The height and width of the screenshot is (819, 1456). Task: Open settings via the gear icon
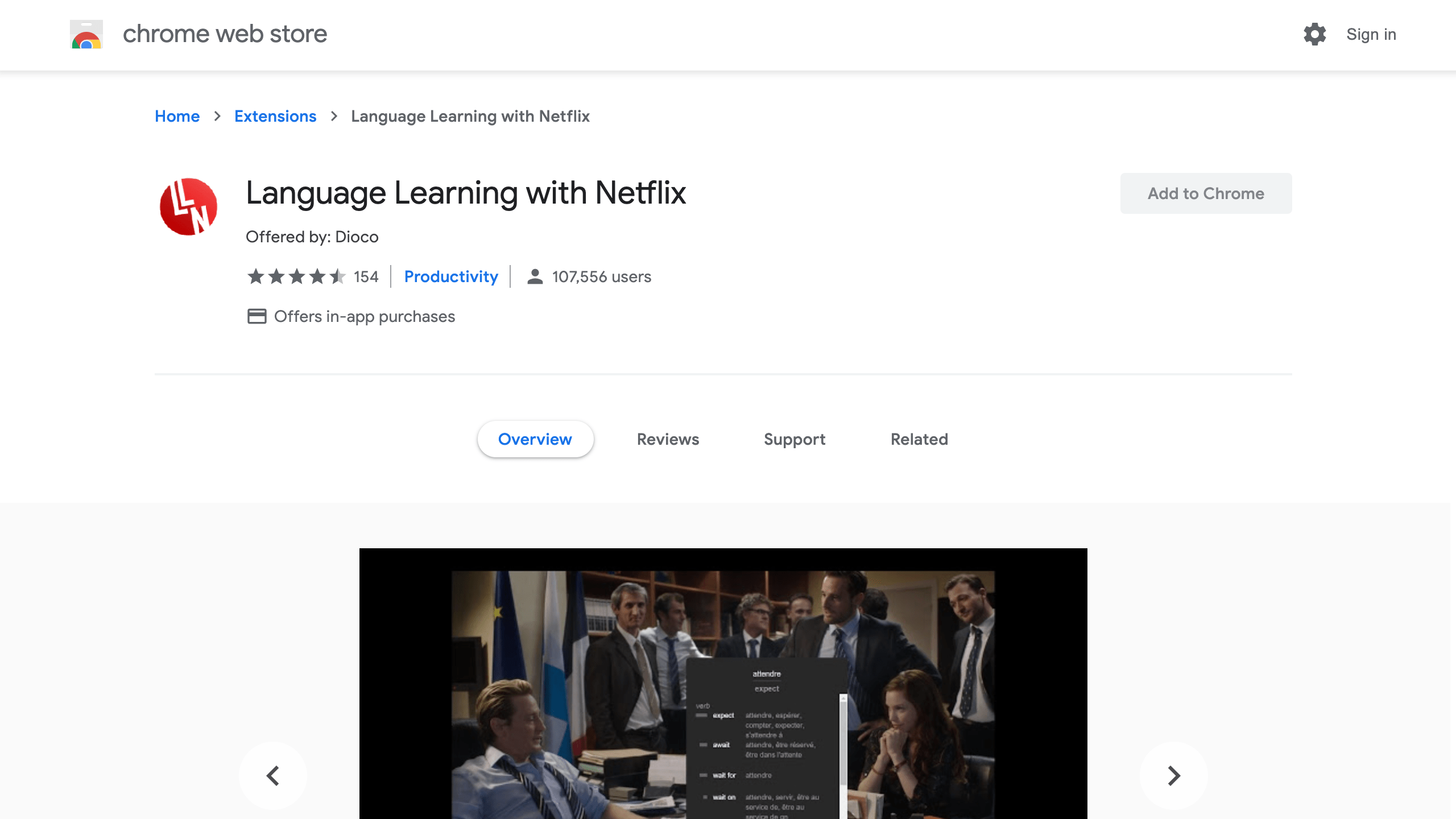[1314, 34]
